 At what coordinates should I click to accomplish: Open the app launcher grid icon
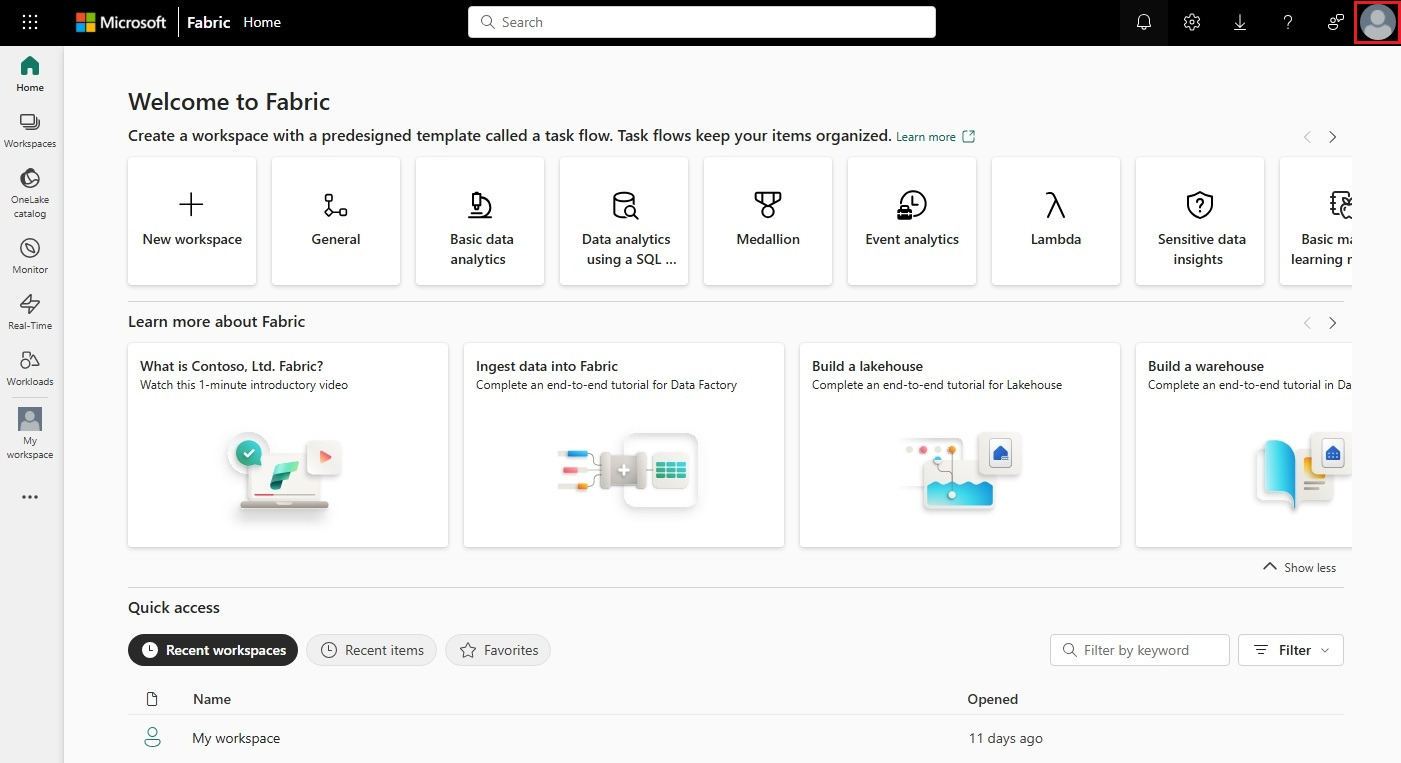tap(30, 22)
